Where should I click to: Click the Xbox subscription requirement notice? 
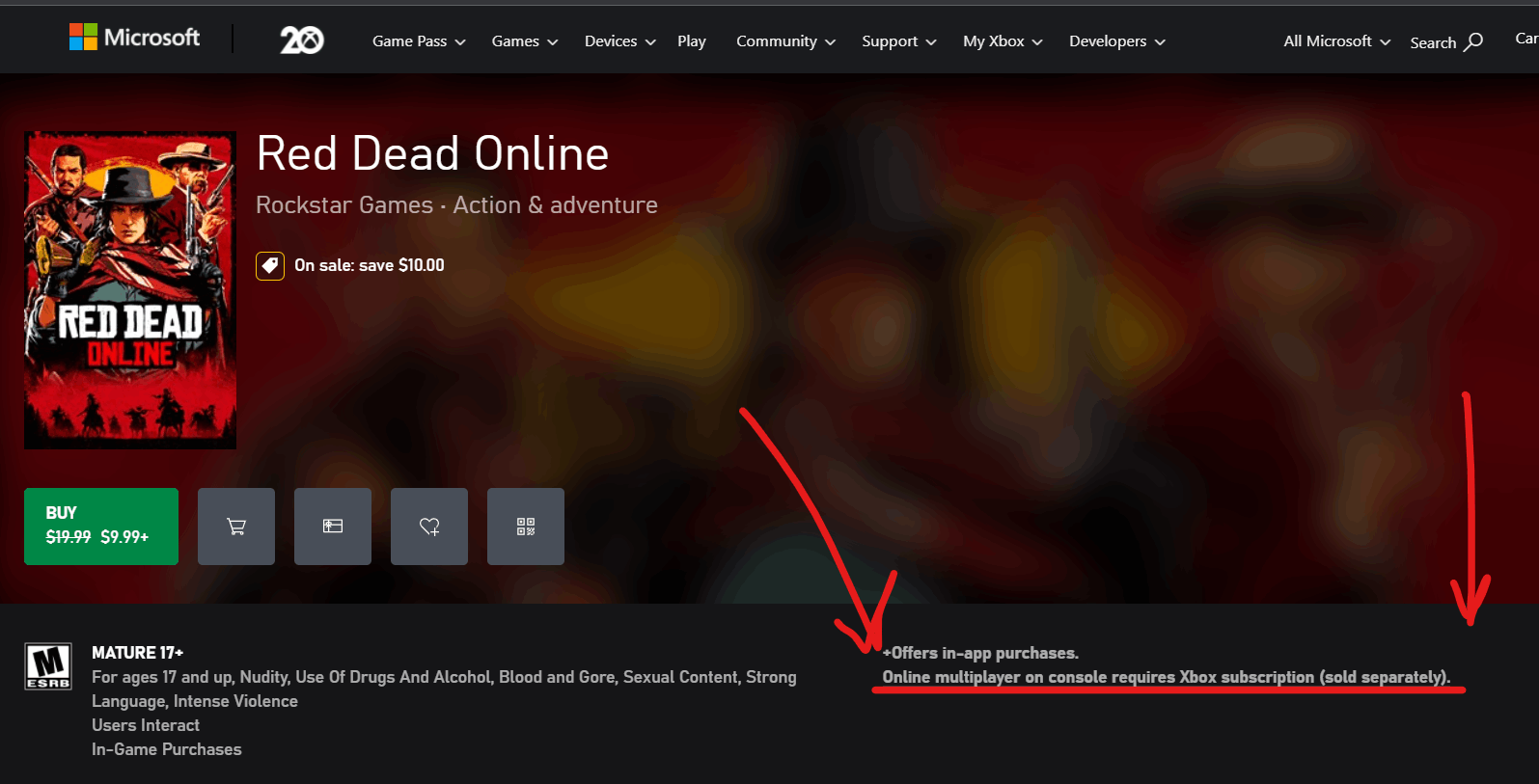click(x=1167, y=677)
